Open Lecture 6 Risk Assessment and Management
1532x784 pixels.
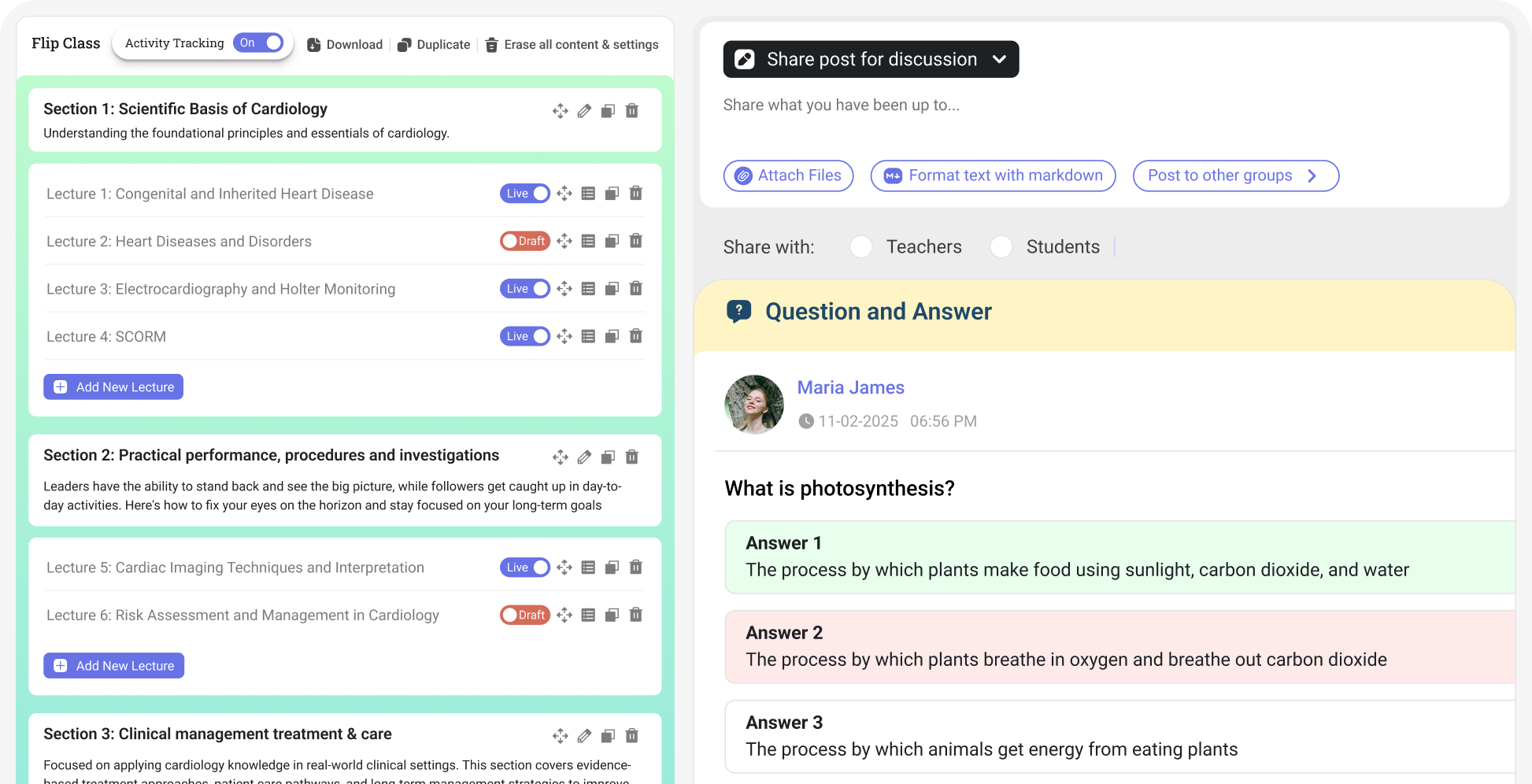click(242, 615)
